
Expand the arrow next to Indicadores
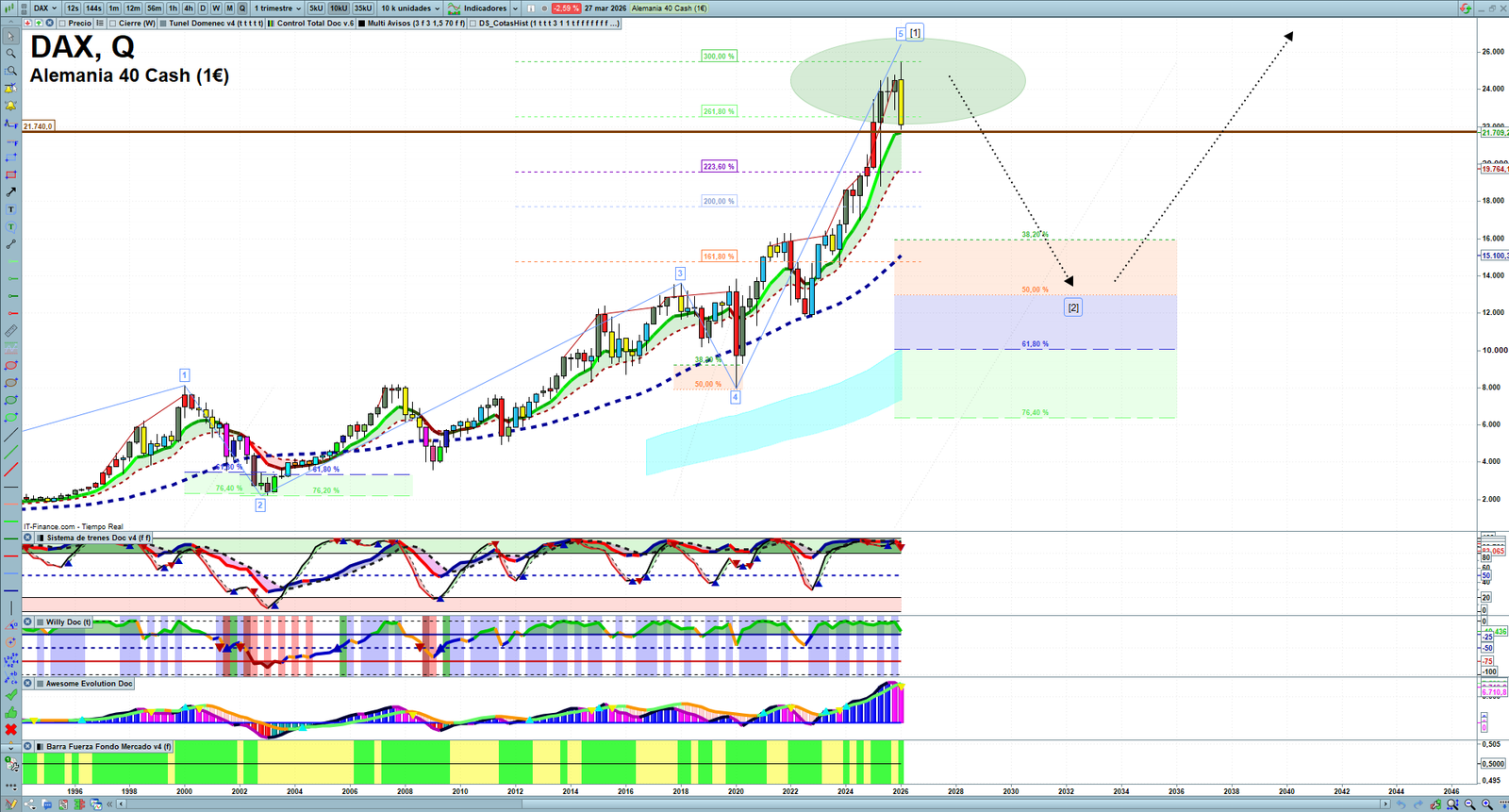click(x=515, y=8)
